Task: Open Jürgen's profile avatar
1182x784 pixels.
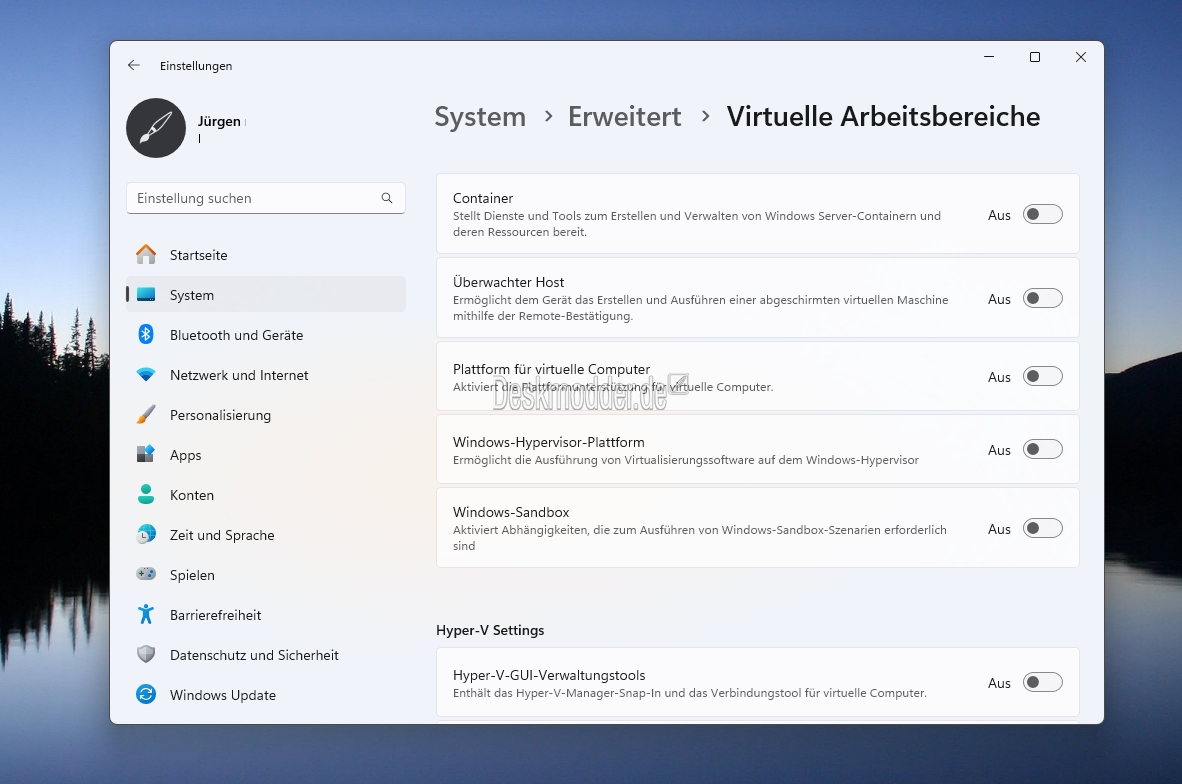Action: (x=156, y=128)
